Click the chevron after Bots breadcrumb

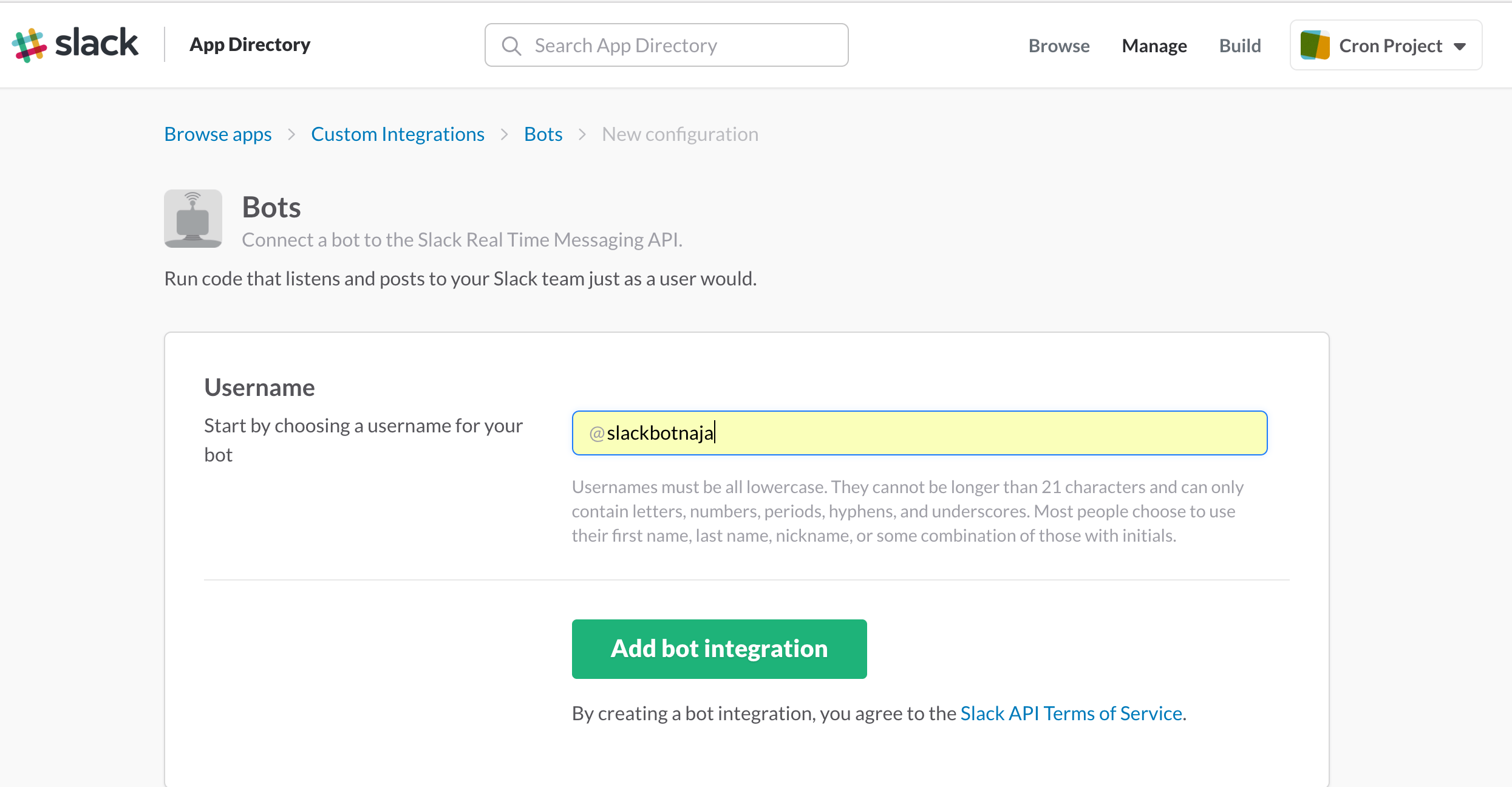(582, 134)
